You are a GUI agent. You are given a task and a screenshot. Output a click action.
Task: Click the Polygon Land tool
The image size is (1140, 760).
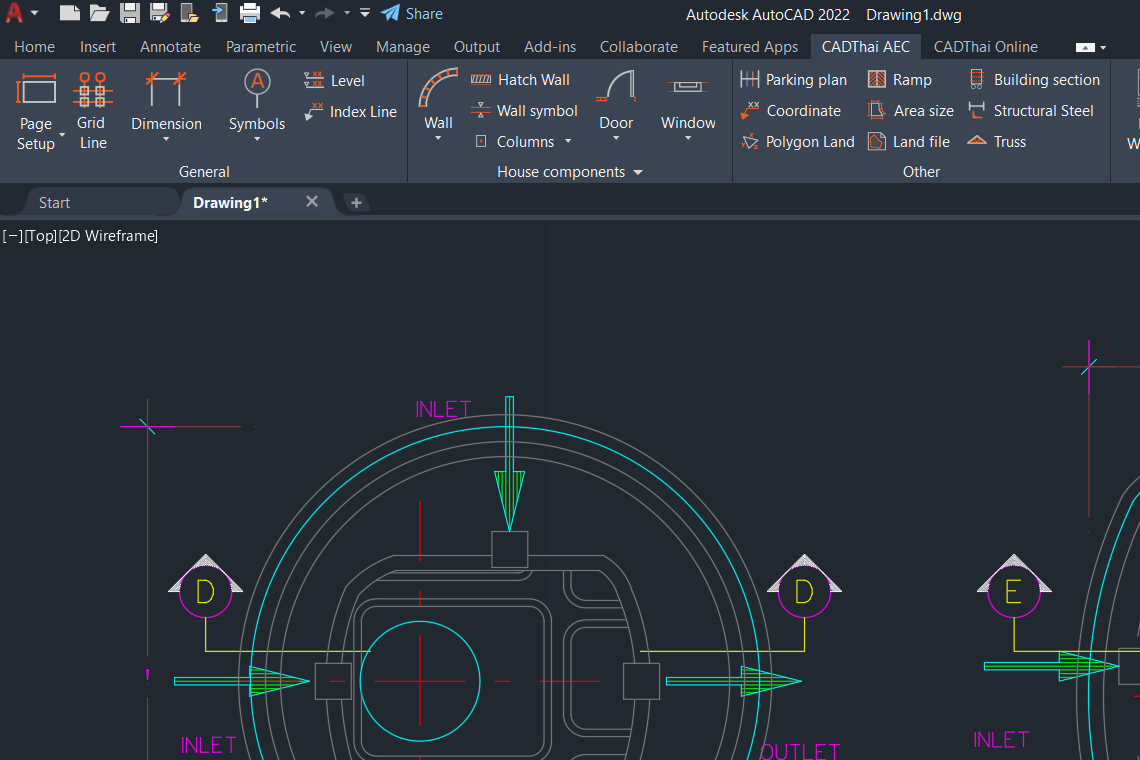798,142
